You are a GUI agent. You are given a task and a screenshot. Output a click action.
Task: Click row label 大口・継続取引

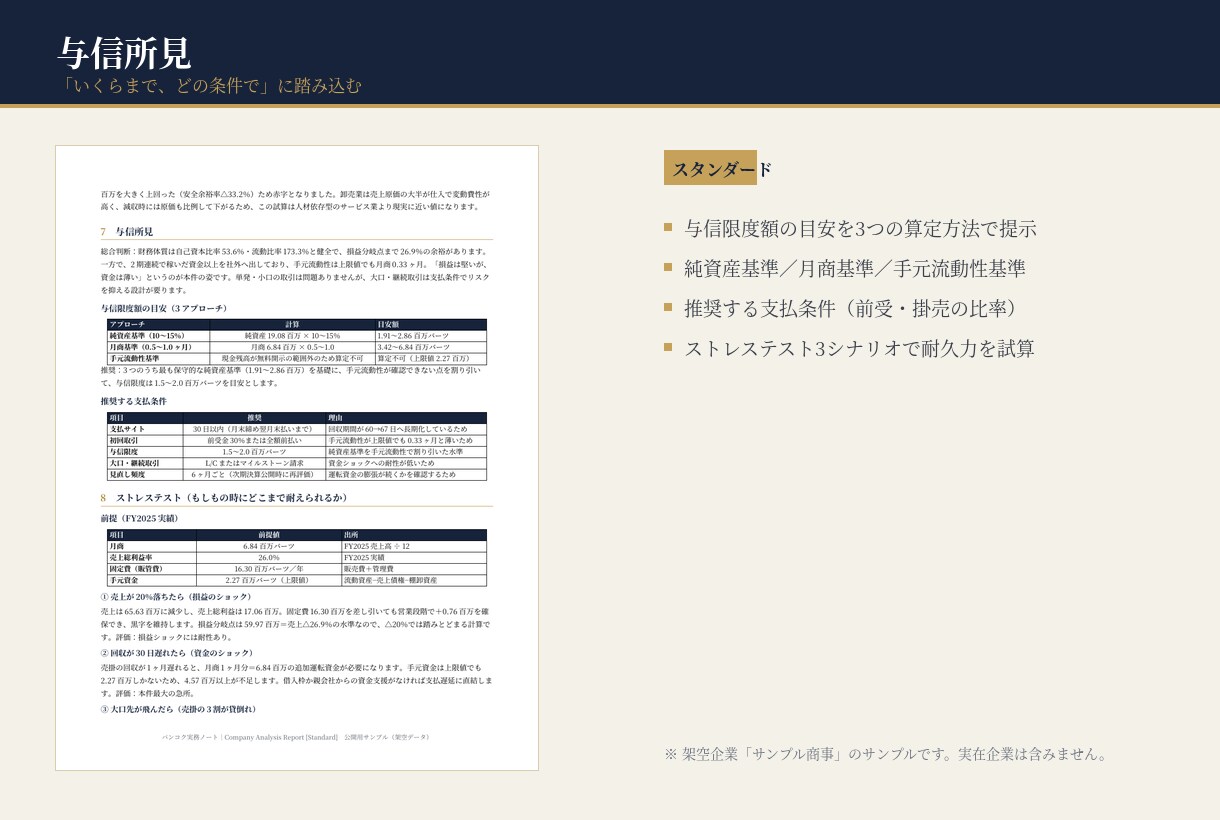pyautogui.click(x=145, y=463)
